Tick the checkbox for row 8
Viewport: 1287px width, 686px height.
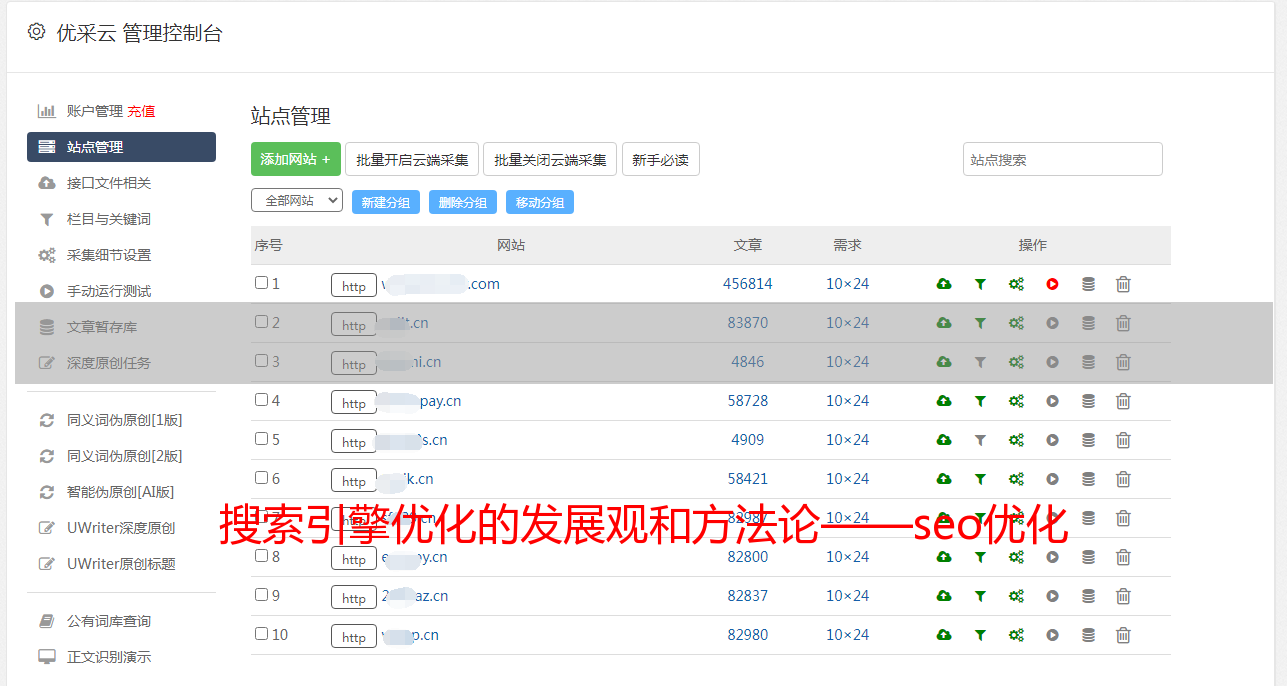tap(261, 556)
